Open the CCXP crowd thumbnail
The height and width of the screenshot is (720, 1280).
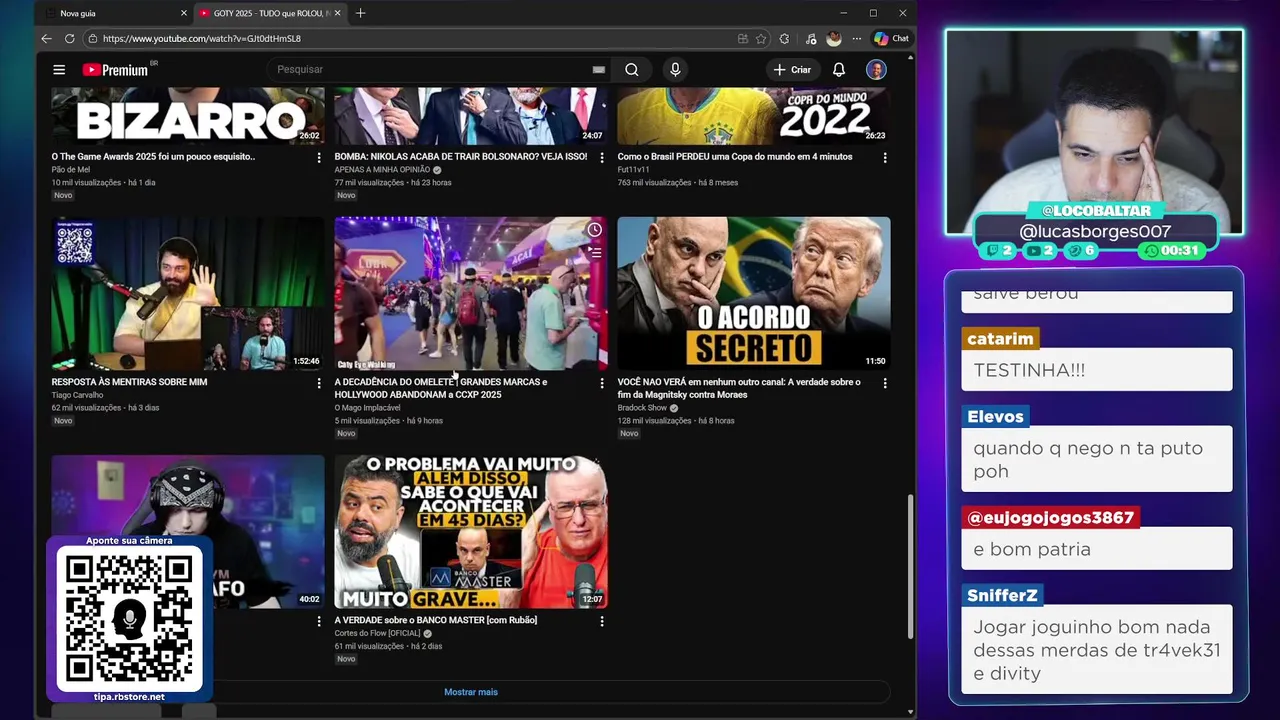click(x=470, y=293)
